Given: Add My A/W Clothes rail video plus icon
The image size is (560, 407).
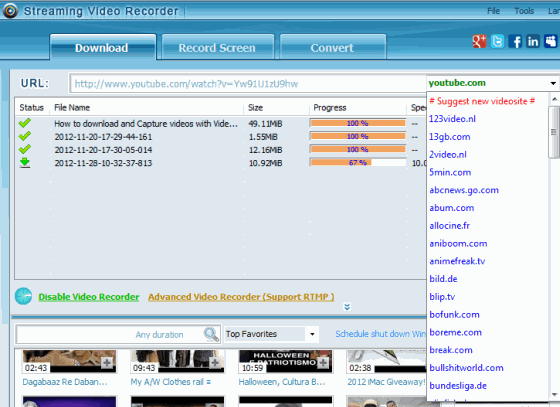Looking at the screenshot, I should tap(215, 363).
